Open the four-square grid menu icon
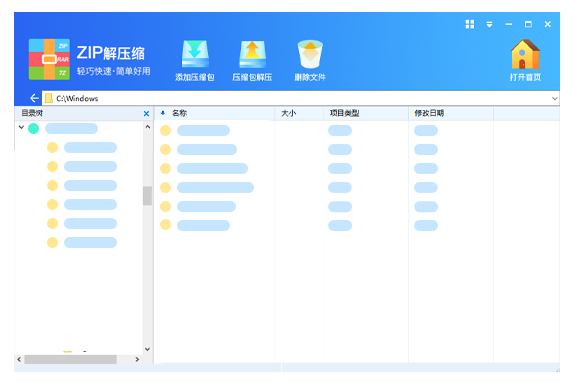This screenshot has width=574, height=390. click(x=470, y=24)
